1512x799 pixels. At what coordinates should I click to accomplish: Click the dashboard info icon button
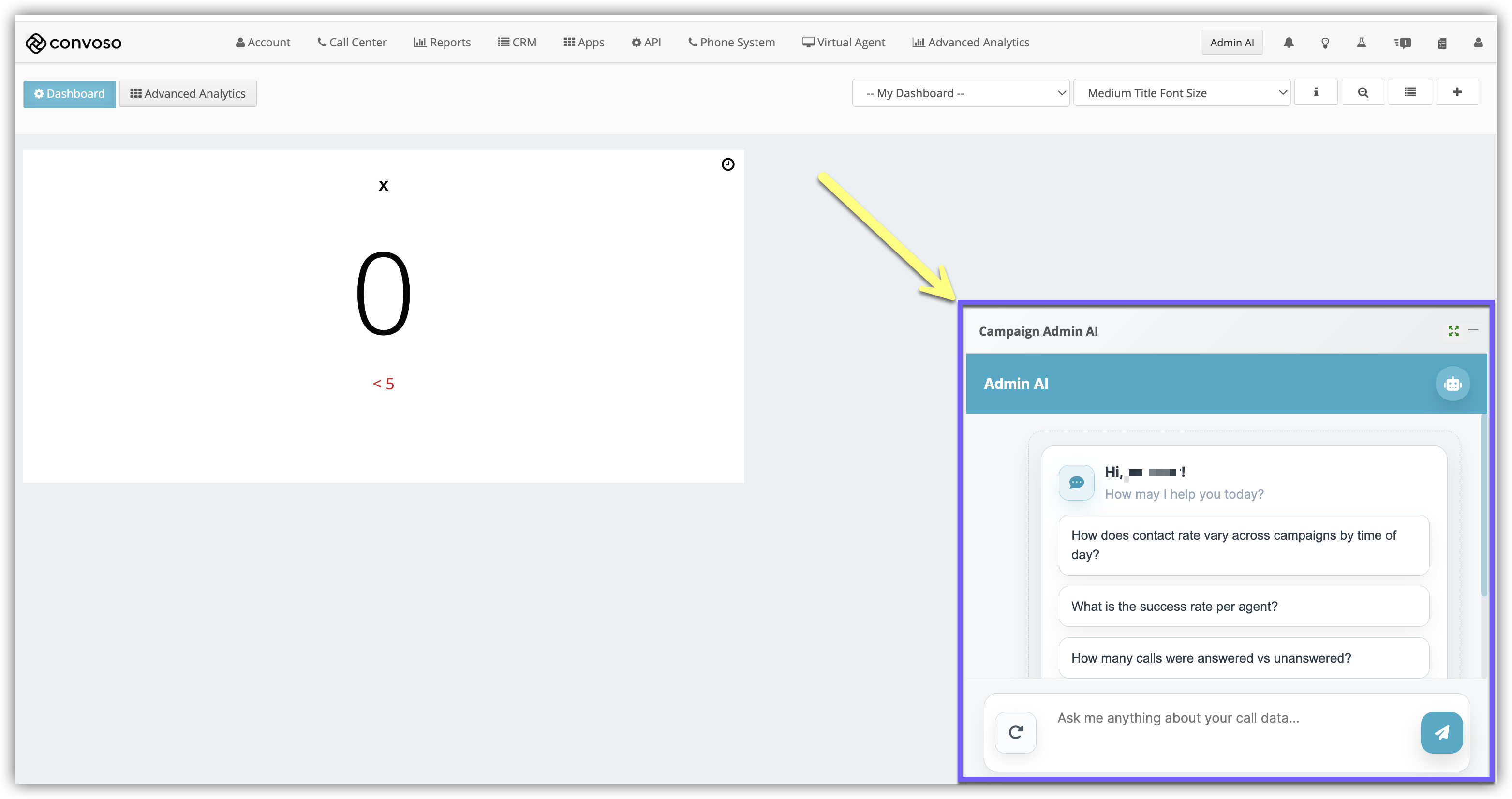pyautogui.click(x=1315, y=93)
